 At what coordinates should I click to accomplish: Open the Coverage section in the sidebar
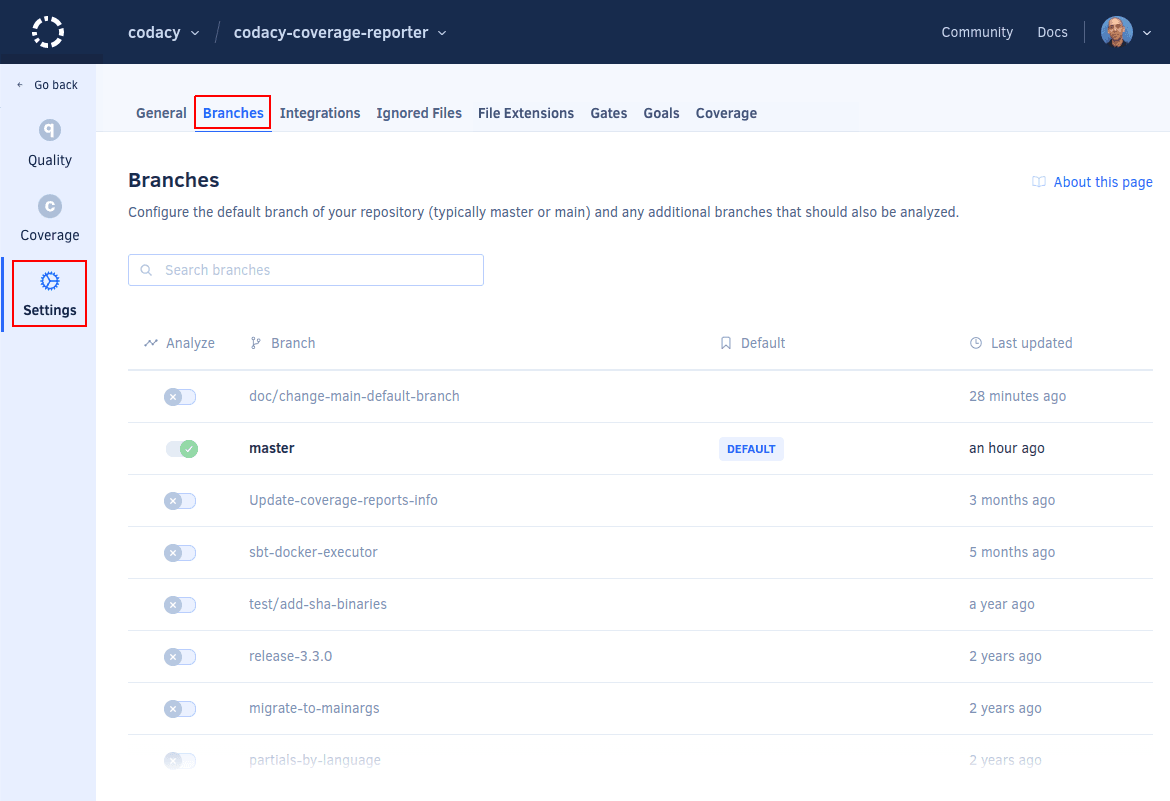49,217
